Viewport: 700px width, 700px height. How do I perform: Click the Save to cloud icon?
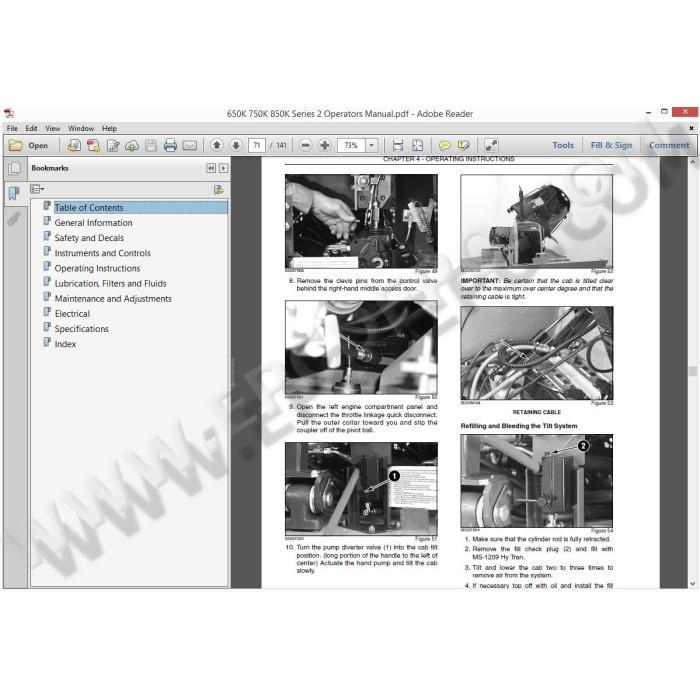pos(132,146)
